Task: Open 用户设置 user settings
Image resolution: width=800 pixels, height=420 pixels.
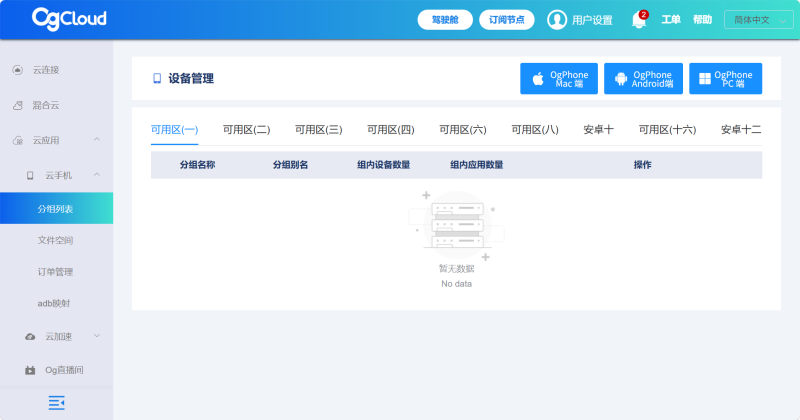Action: coord(592,20)
